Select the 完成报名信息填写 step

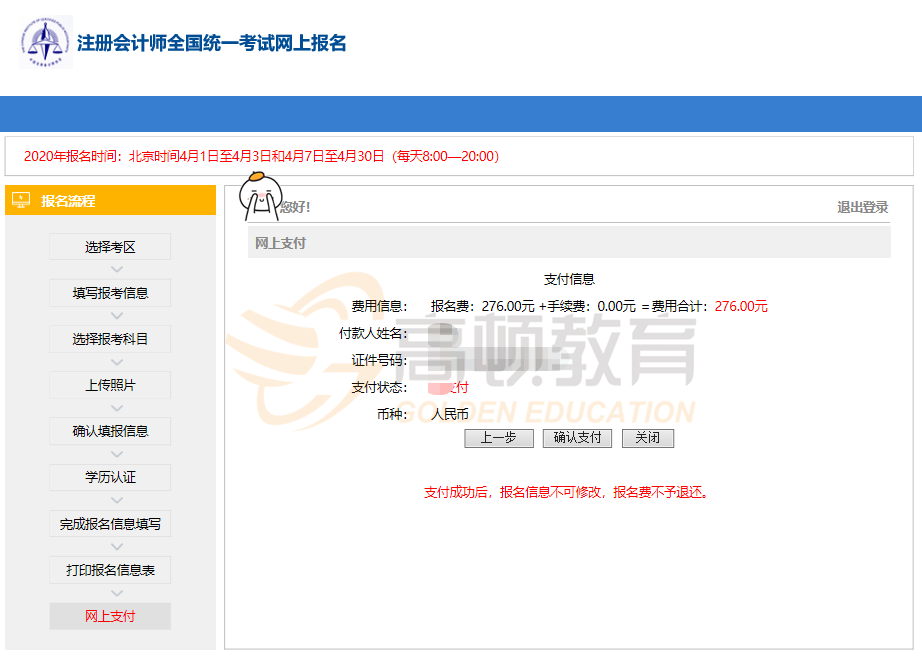point(110,523)
